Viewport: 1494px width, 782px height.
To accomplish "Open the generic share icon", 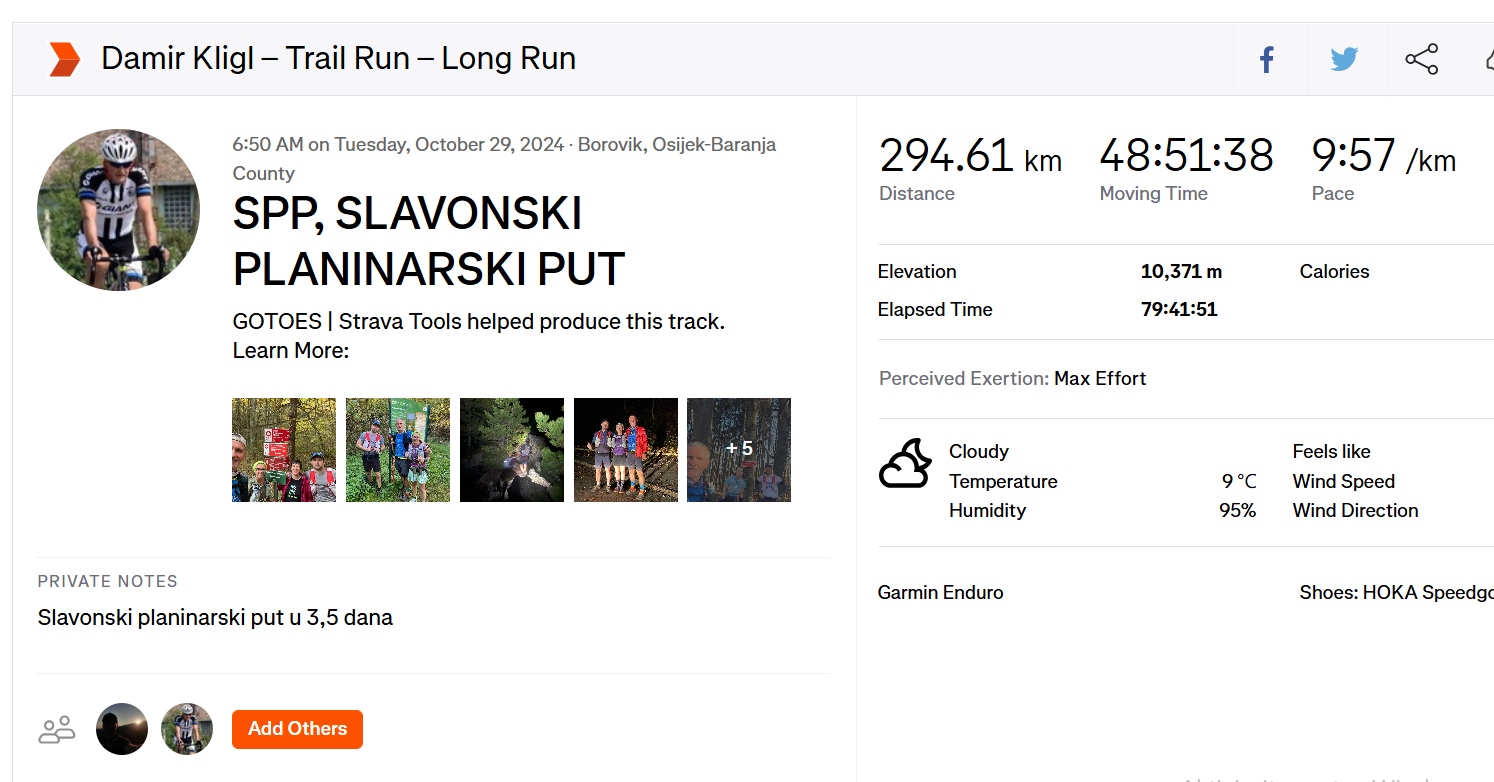I will (1421, 60).
